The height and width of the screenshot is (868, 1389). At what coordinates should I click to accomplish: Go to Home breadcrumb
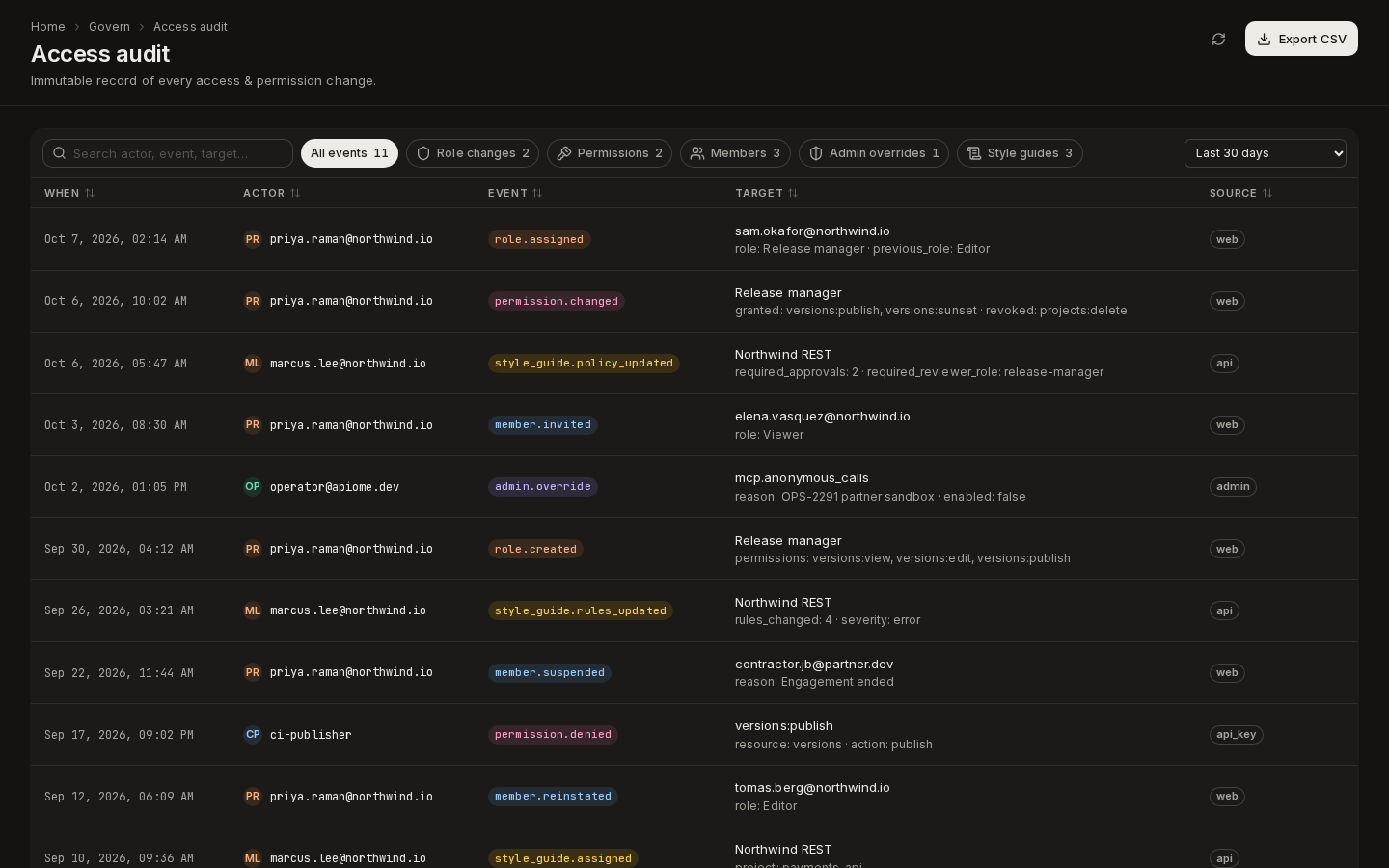48,27
